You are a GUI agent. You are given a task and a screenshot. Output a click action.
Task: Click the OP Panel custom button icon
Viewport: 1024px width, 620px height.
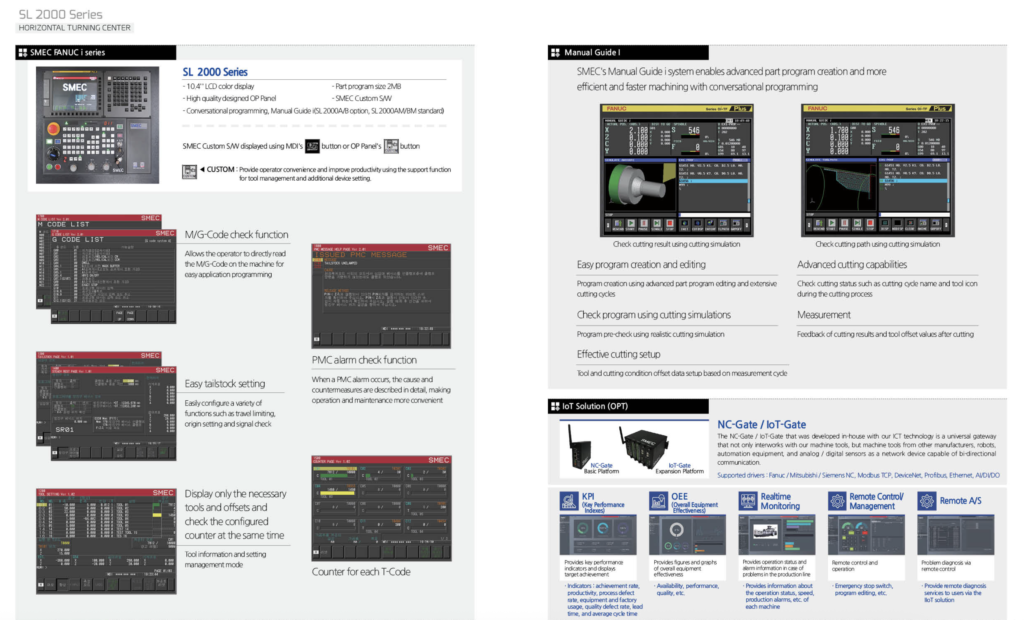point(391,146)
